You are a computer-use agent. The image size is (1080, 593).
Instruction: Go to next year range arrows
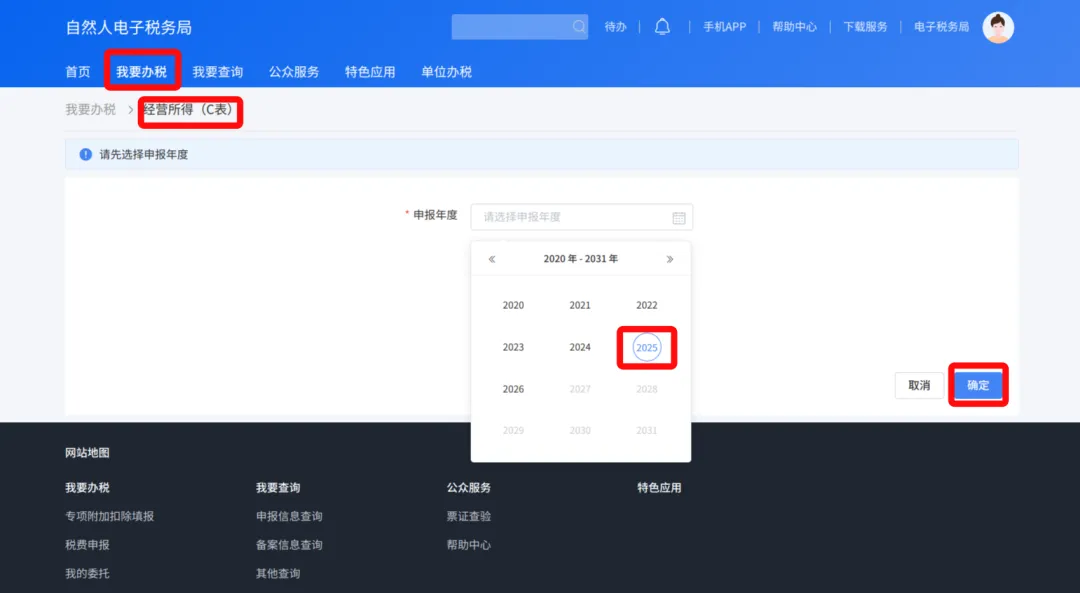click(669, 259)
